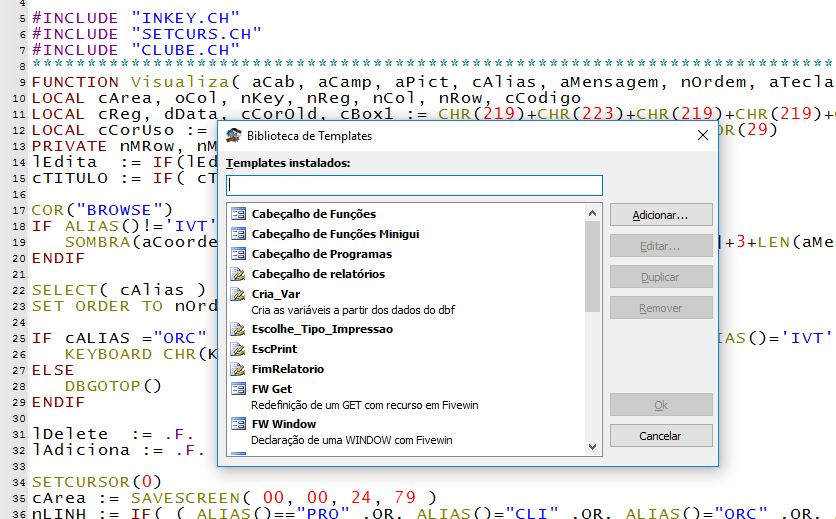Click the Biblioteca de Templates title icon
This screenshot has width=836, height=519.
pyautogui.click(x=233, y=135)
